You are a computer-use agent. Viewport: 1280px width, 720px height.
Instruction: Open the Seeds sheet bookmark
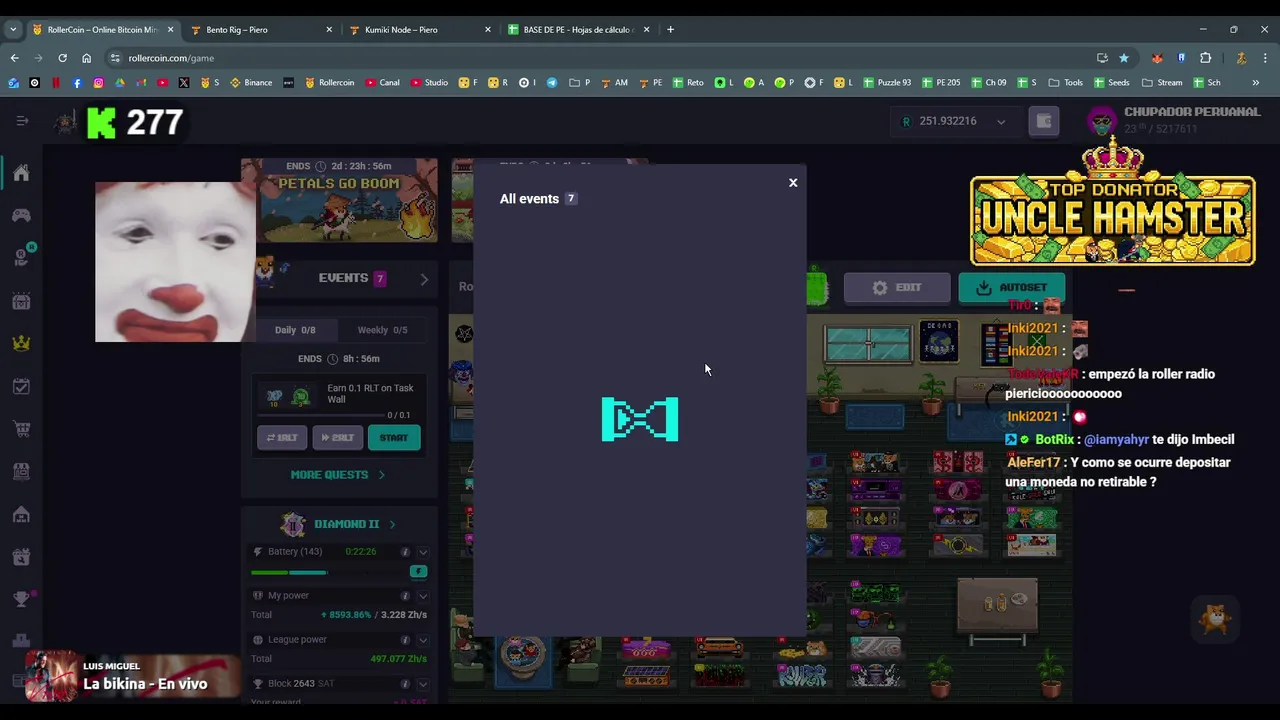(x=1112, y=83)
